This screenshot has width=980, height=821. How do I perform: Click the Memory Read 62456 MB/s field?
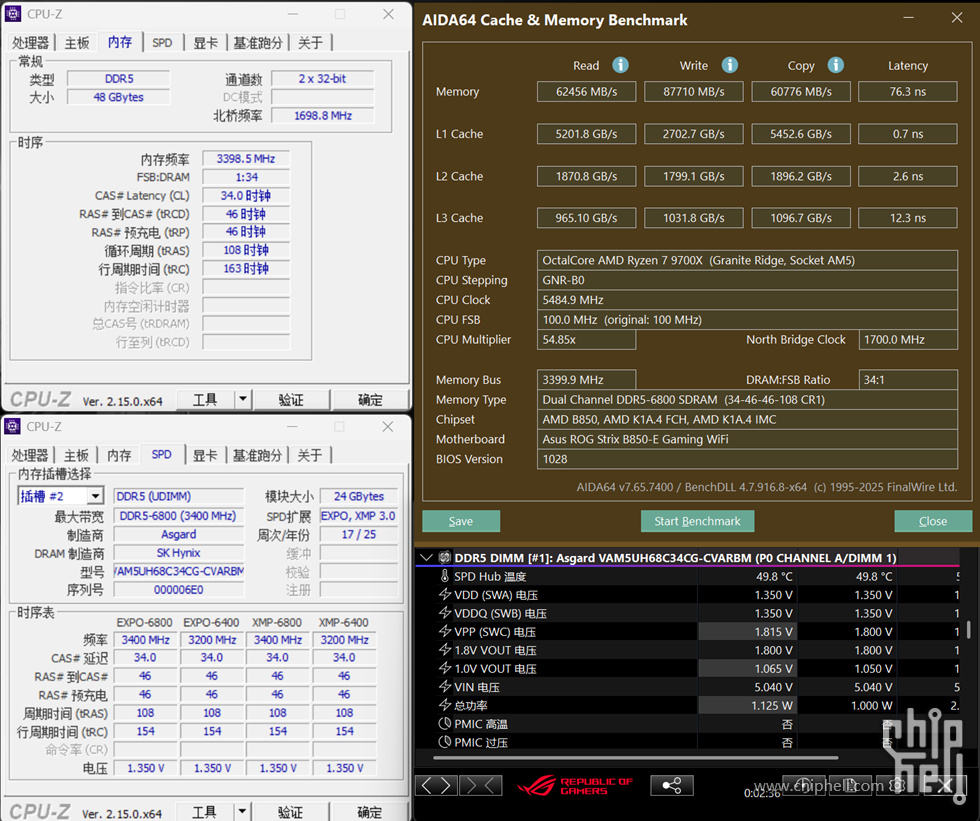tap(586, 91)
